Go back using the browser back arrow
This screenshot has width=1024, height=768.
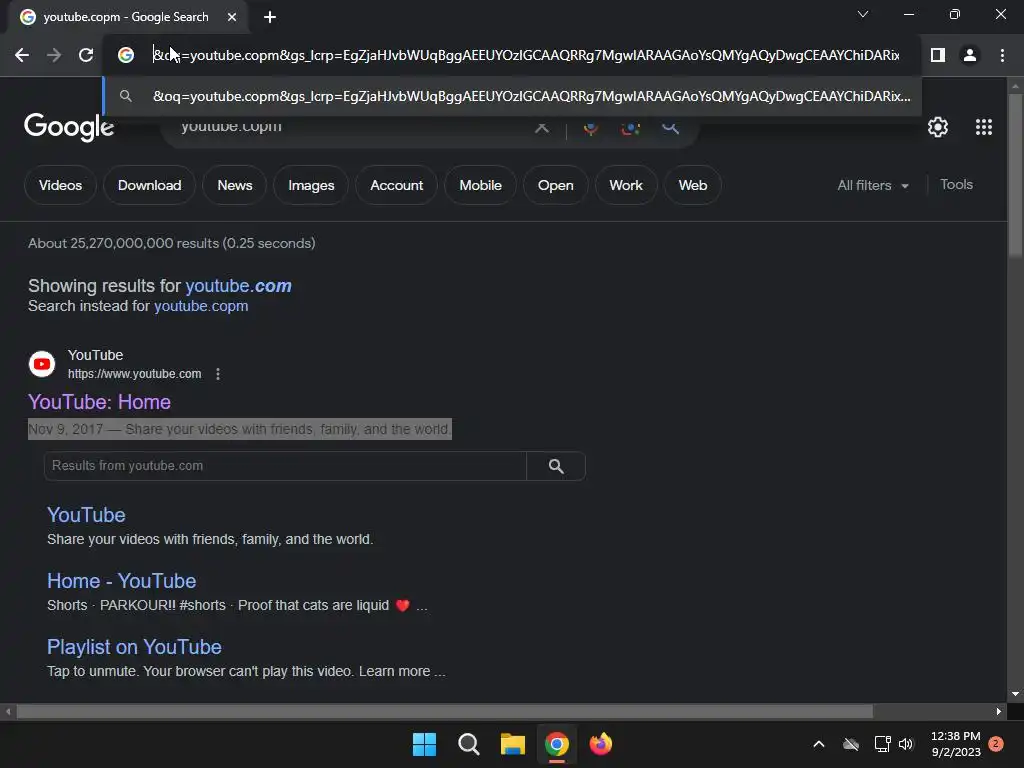[22, 56]
